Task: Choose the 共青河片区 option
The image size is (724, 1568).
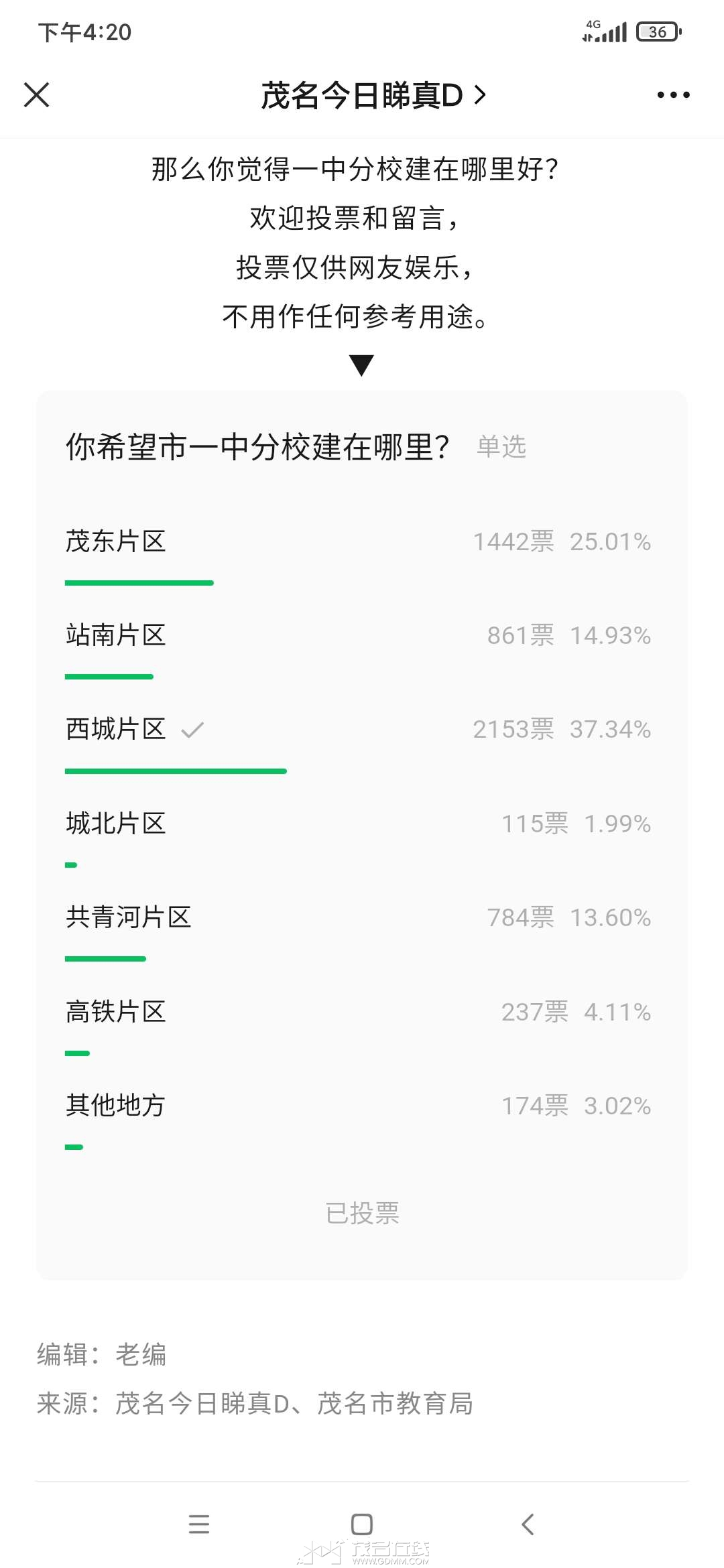Action: [x=362, y=931]
